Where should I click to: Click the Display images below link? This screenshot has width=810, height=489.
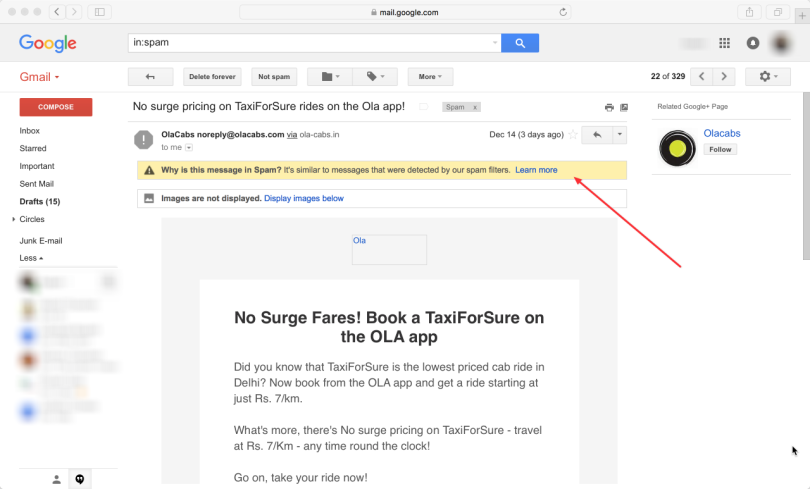point(303,199)
